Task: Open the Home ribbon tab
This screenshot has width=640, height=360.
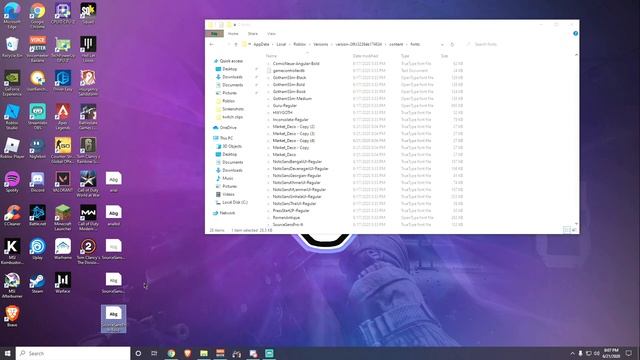Action: 233,33
